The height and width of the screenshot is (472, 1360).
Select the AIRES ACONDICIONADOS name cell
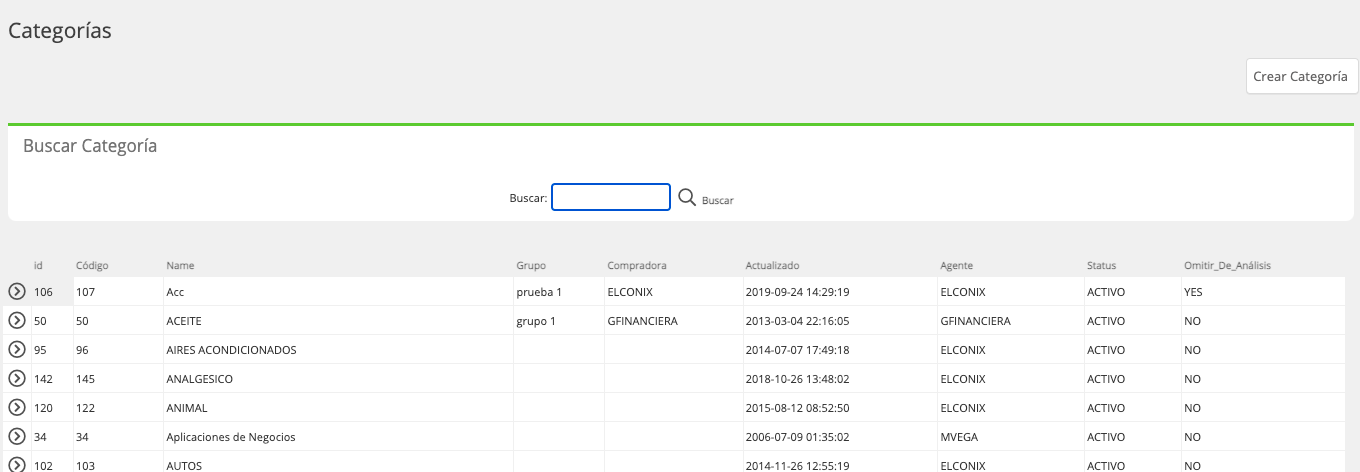point(339,350)
